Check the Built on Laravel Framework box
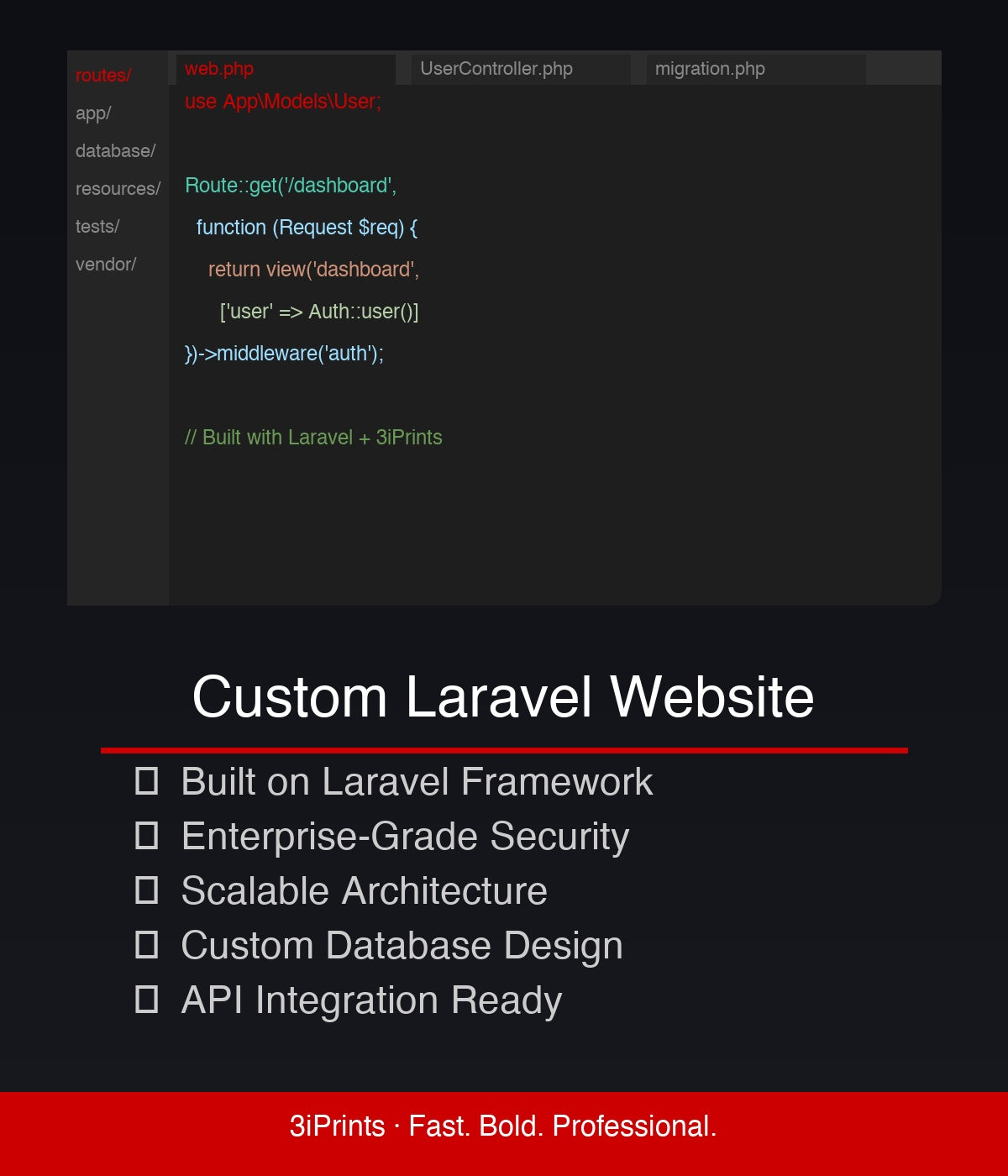The image size is (1008, 1176). [x=148, y=782]
